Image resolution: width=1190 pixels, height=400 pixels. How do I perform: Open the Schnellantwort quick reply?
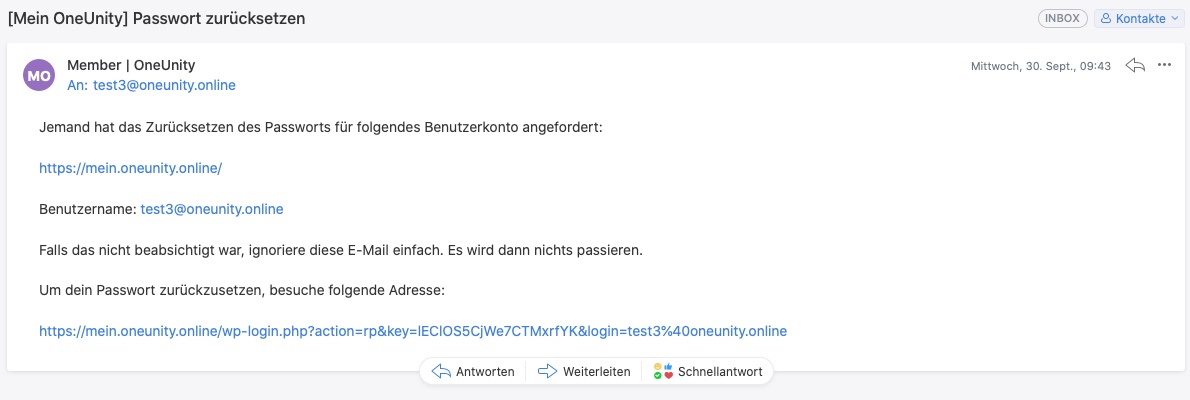[x=708, y=371]
